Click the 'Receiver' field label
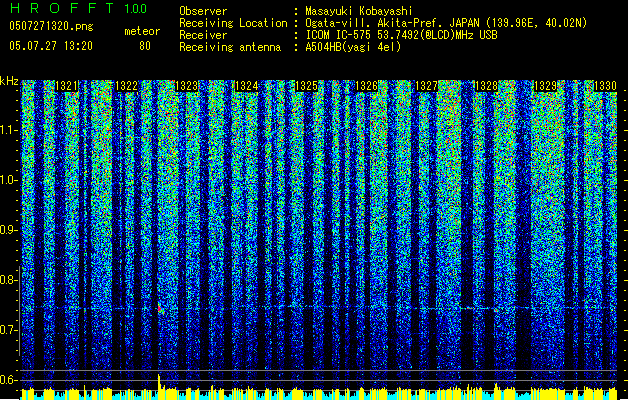The height and width of the screenshot is (400, 629). pyautogui.click(x=203, y=35)
